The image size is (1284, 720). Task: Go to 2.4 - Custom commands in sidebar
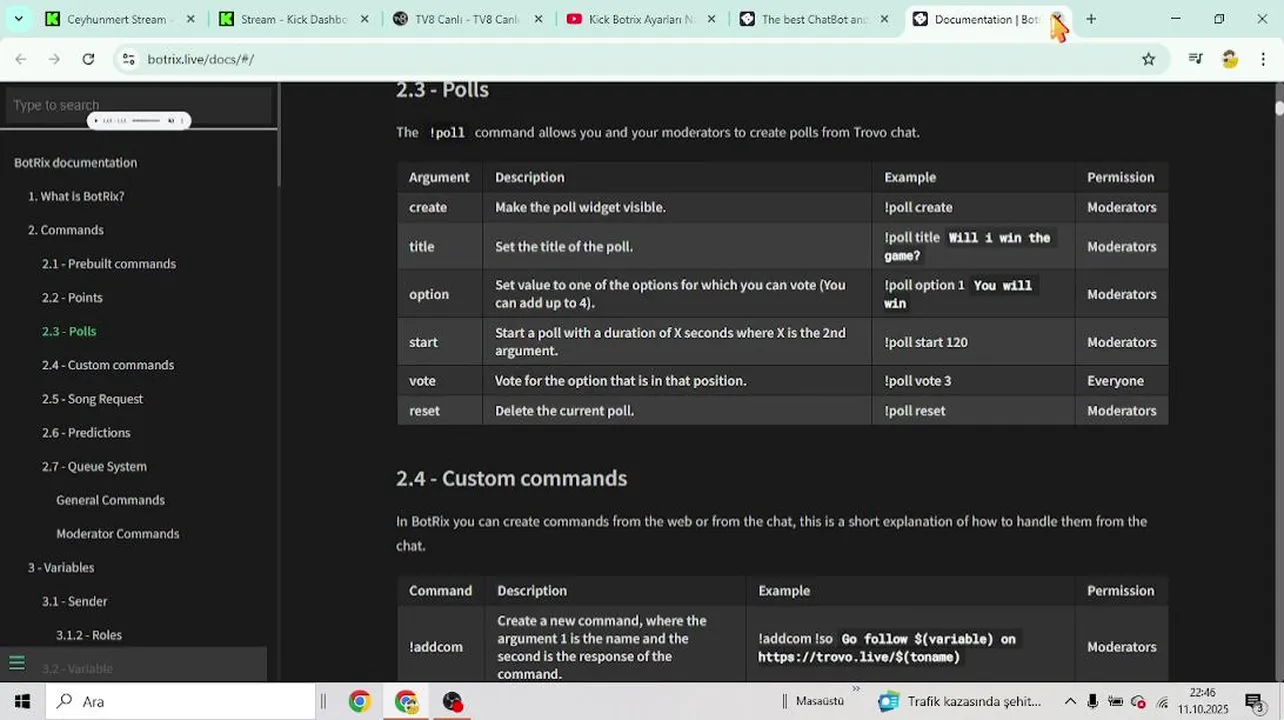point(108,365)
